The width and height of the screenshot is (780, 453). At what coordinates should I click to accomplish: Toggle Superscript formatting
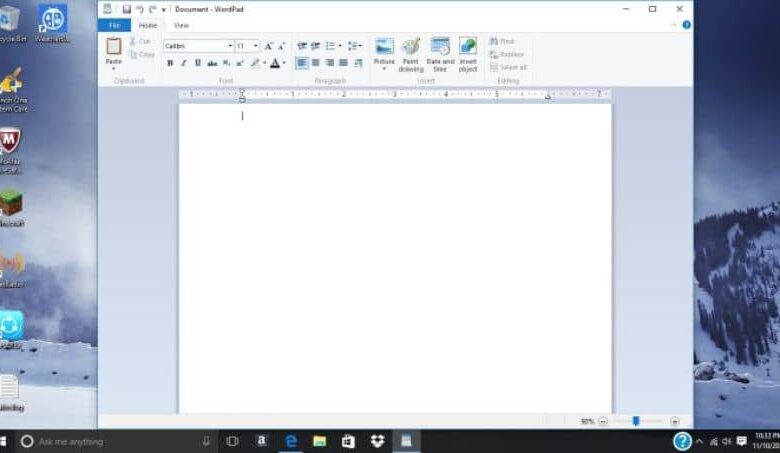click(x=240, y=63)
